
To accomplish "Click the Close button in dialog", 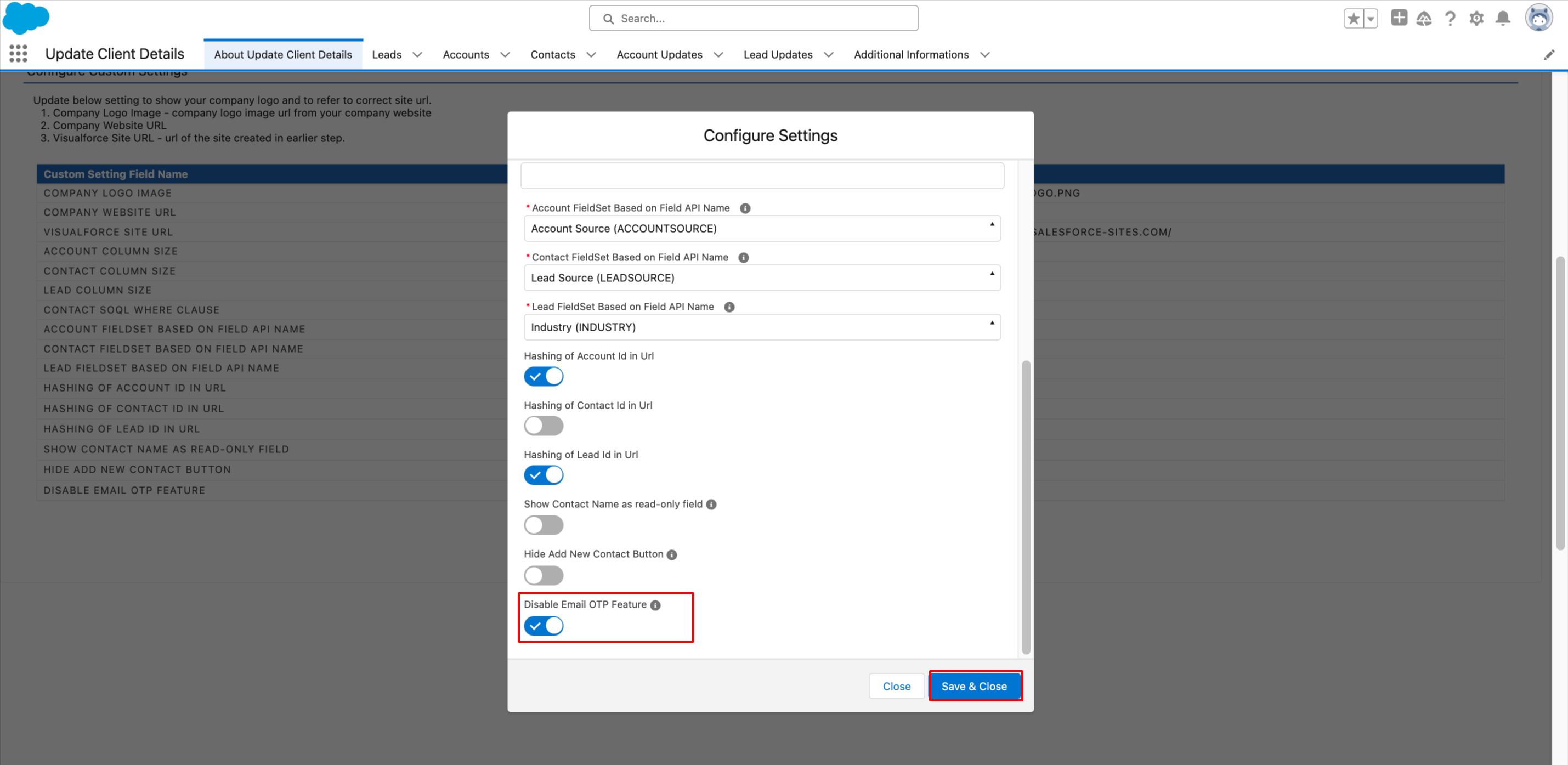I will coord(896,687).
